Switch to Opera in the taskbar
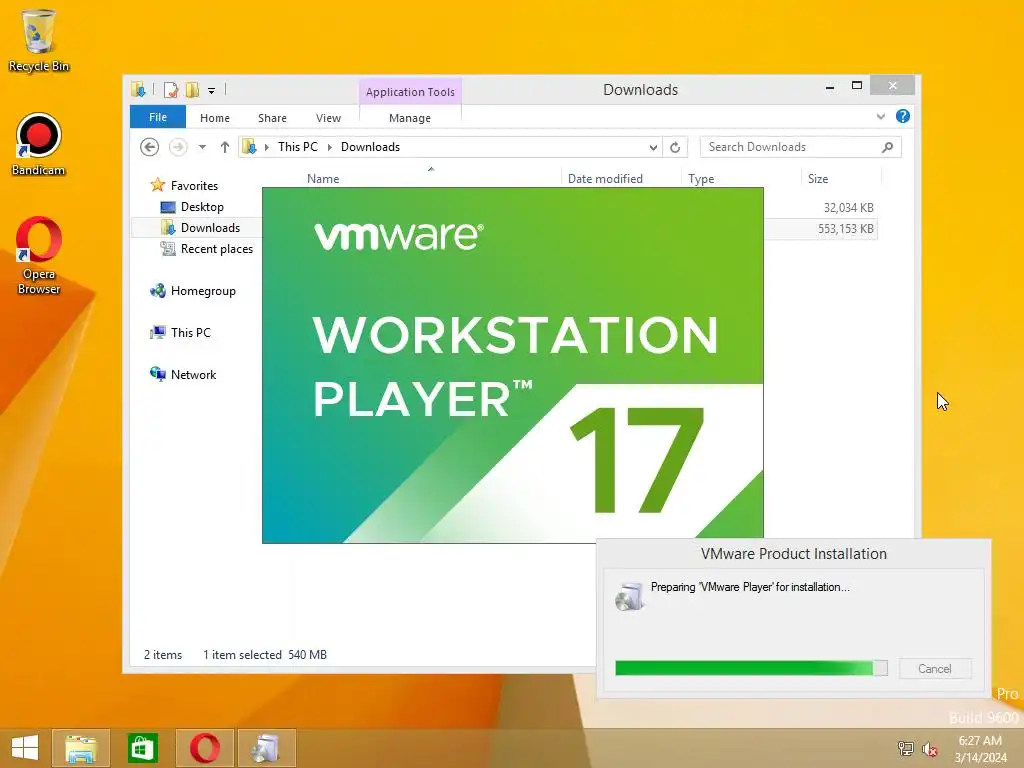 tap(204, 748)
